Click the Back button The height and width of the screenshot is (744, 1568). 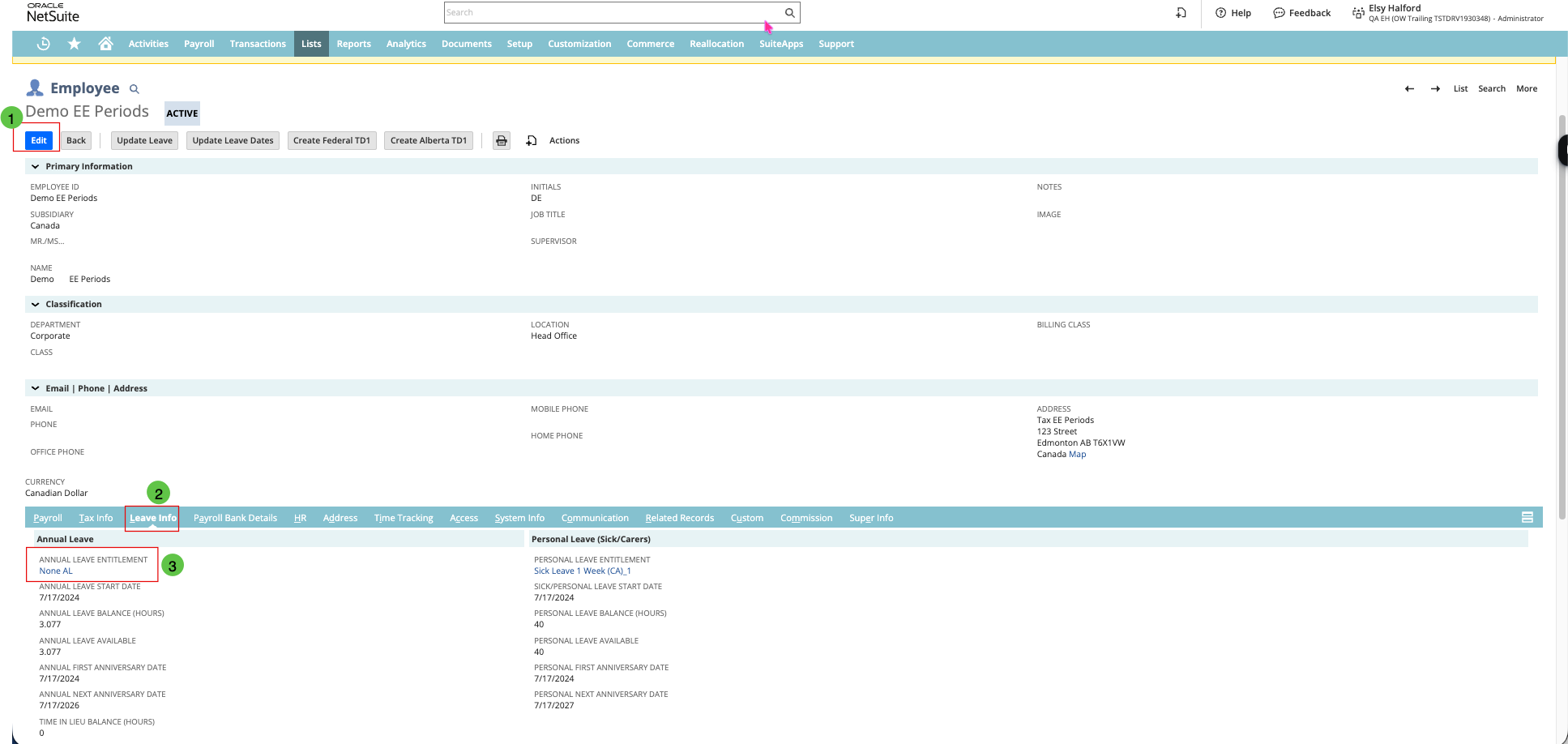[76, 141]
